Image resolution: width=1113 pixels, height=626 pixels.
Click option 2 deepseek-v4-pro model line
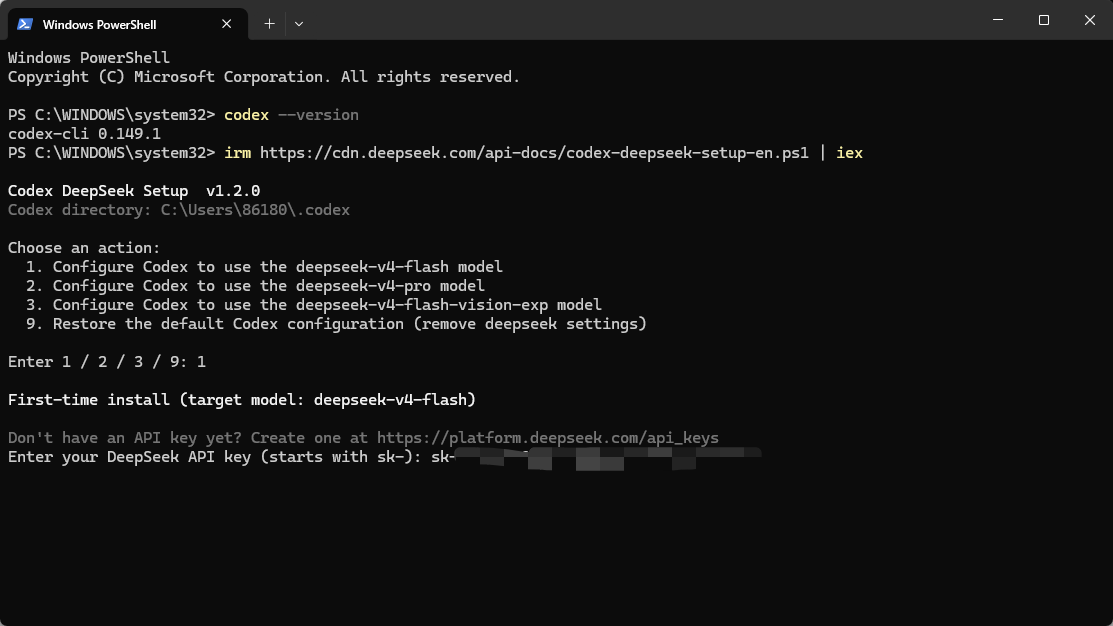click(255, 286)
